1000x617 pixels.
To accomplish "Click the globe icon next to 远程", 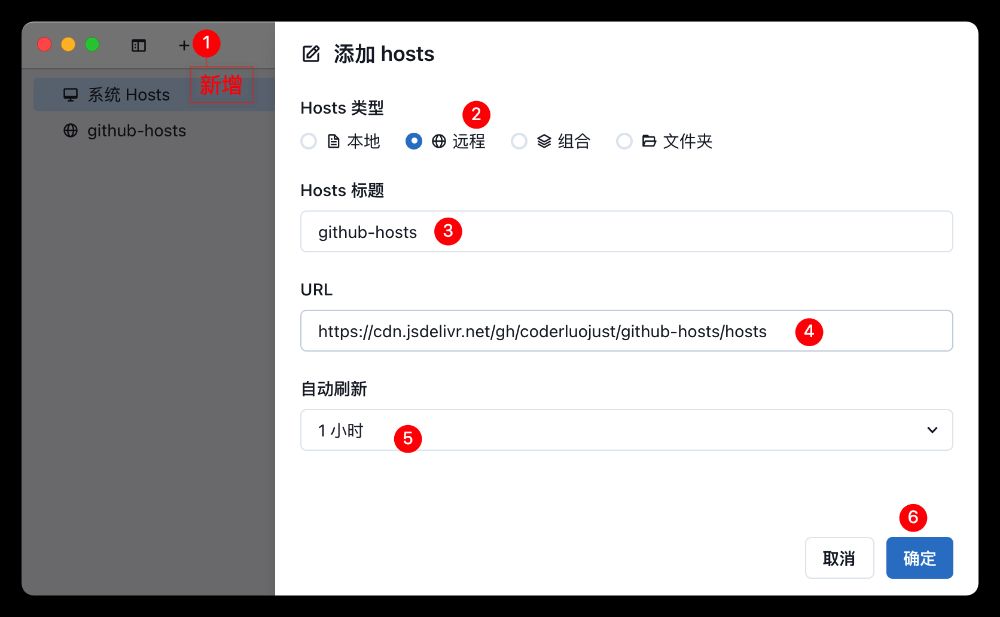I will [x=438, y=141].
